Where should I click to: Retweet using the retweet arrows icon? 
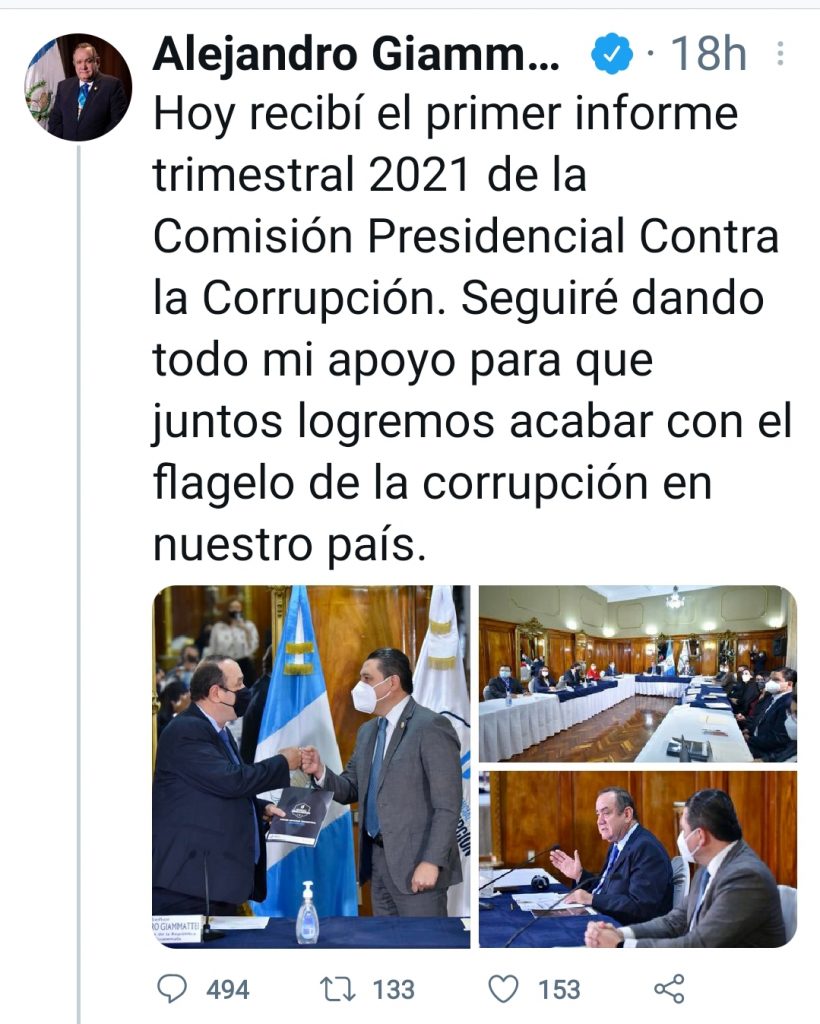[338, 989]
